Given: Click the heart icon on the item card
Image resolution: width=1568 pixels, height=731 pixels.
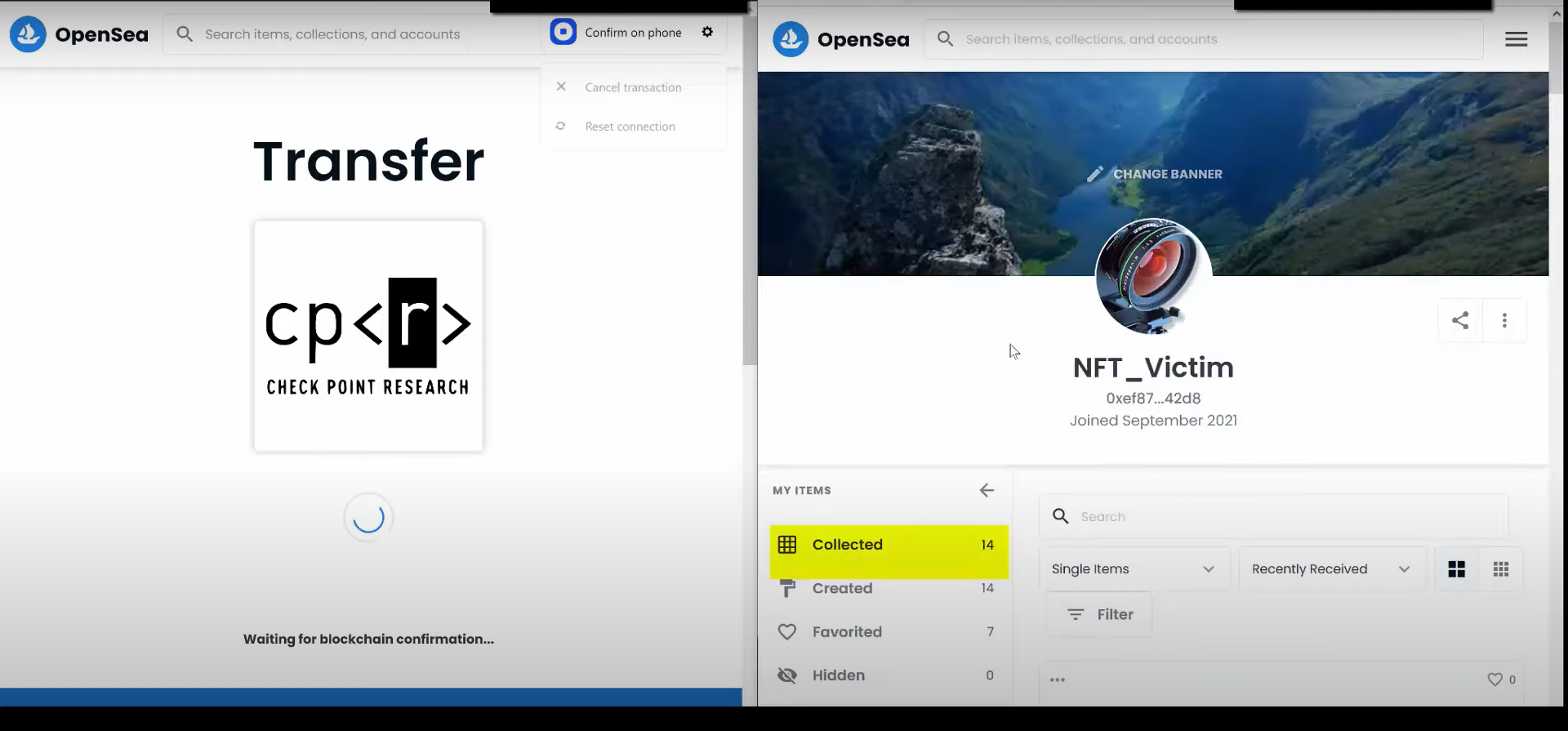Looking at the screenshot, I should point(1494,680).
